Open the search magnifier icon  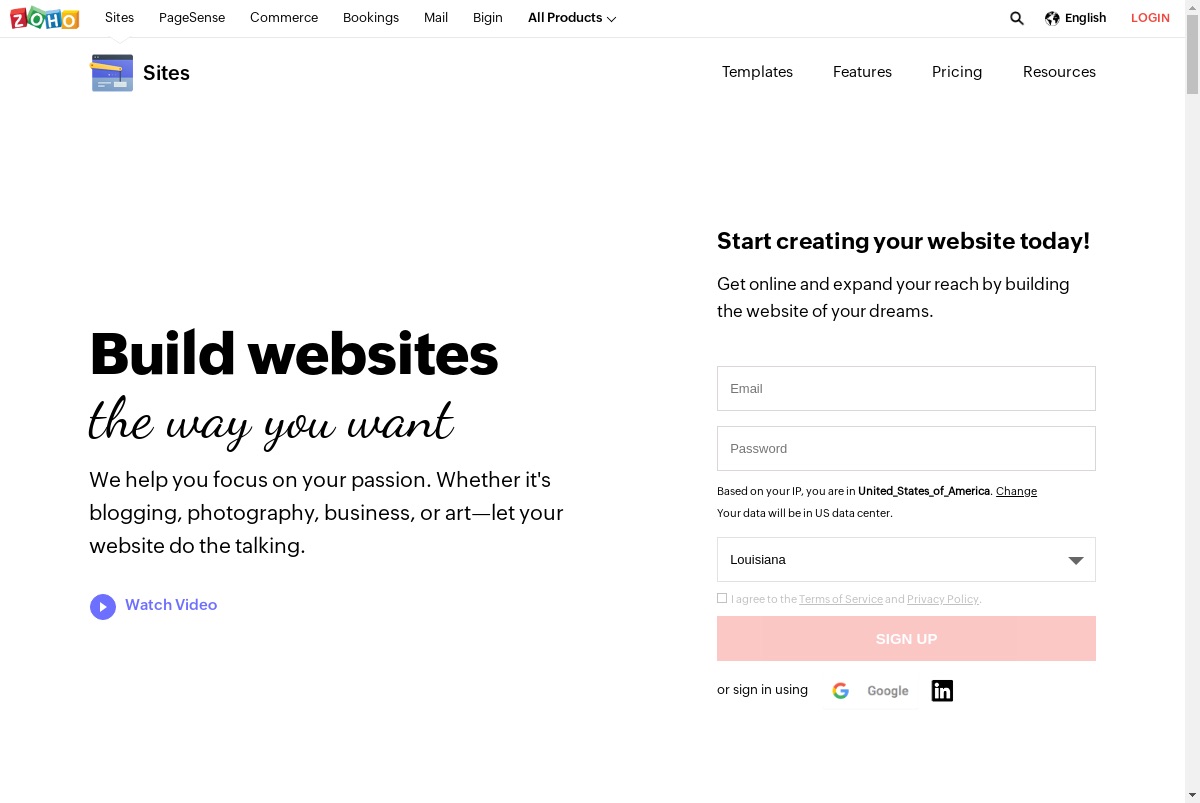pyautogui.click(x=1017, y=18)
